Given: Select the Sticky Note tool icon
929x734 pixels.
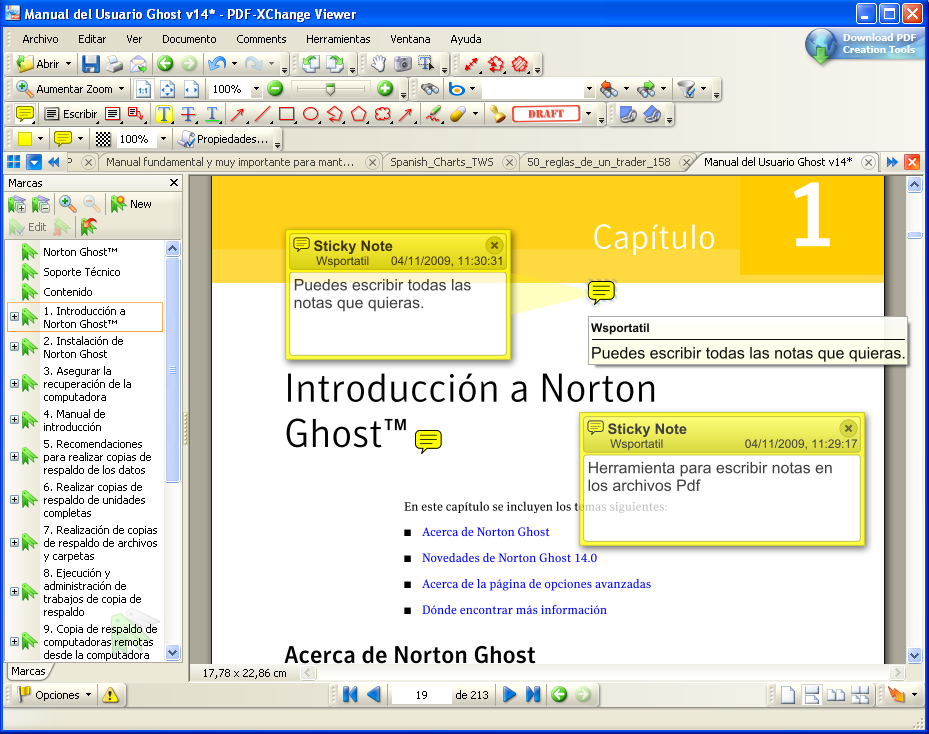Looking at the screenshot, I should click(x=25, y=114).
